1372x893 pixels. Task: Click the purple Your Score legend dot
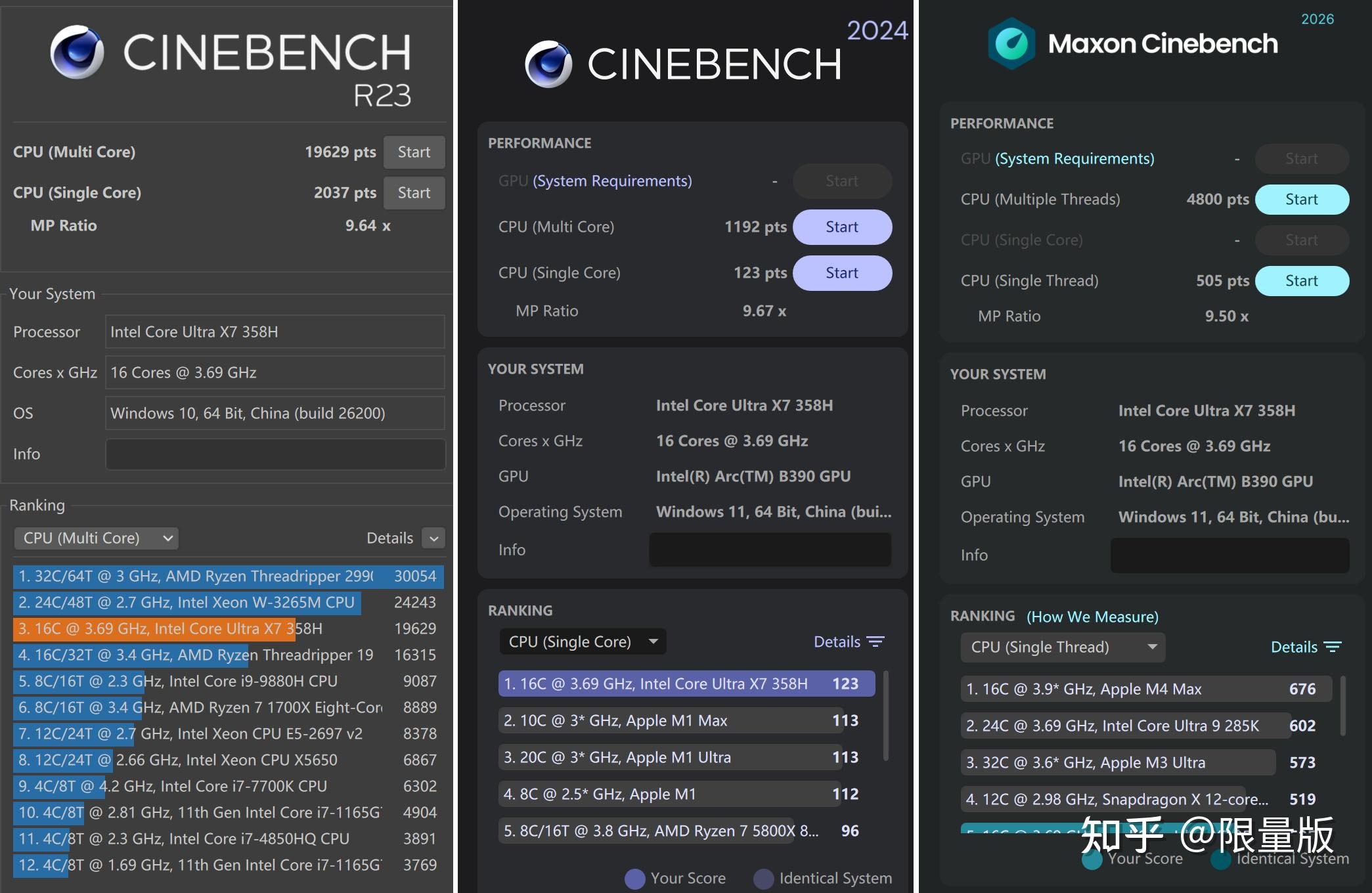point(634,879)
